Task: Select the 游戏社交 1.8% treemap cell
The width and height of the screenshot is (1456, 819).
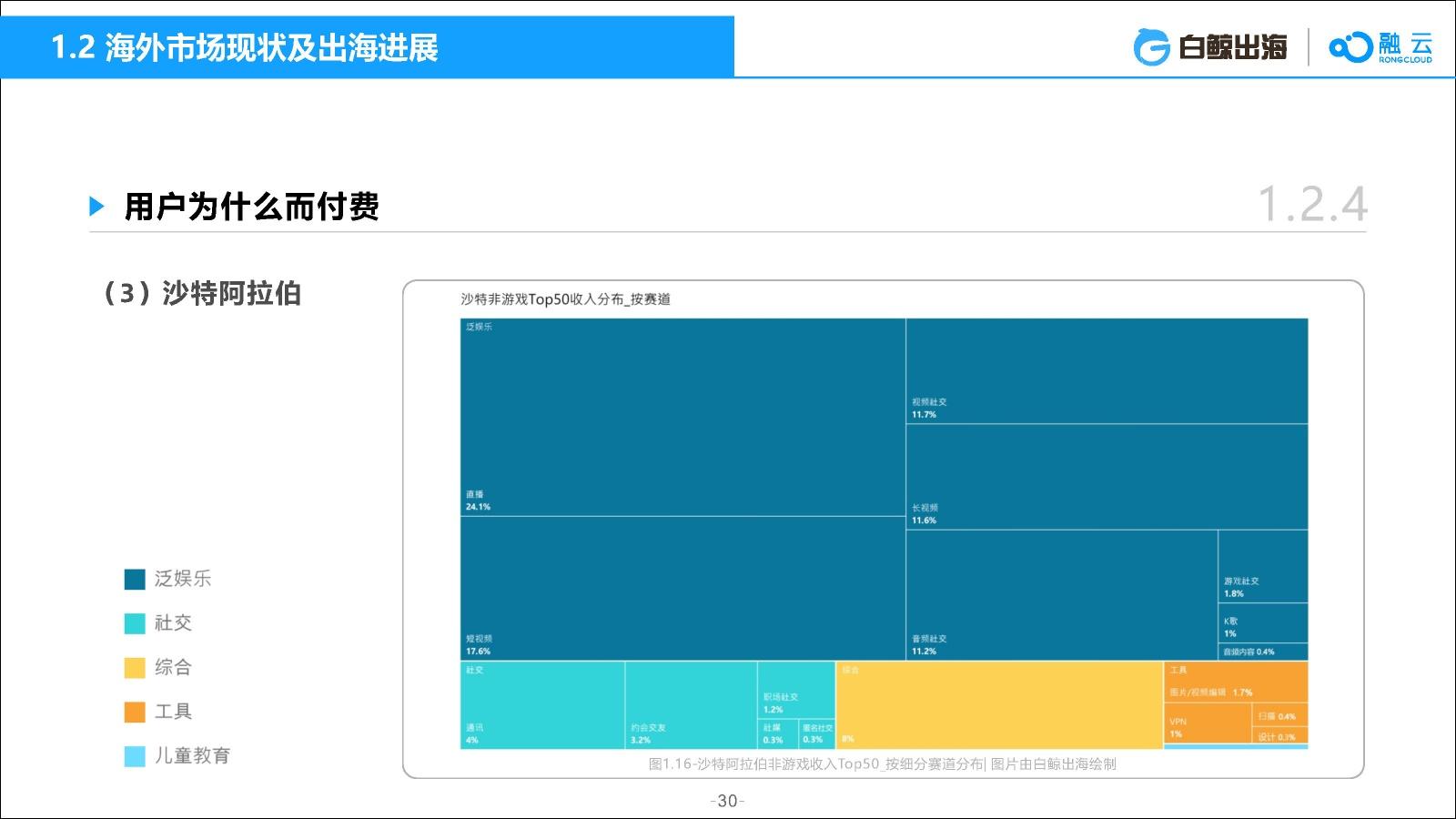Action: 1263,566
